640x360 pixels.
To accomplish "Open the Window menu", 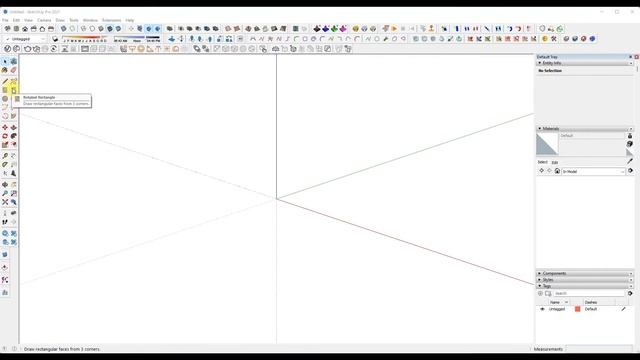I will point(90,20).
